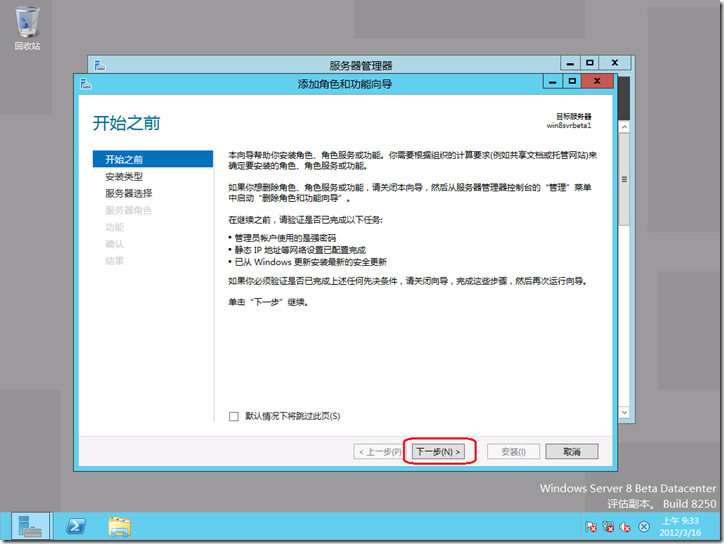724x544 pixels.
Task: Click the 开始之前 page heading
Action: coord(127,123)
